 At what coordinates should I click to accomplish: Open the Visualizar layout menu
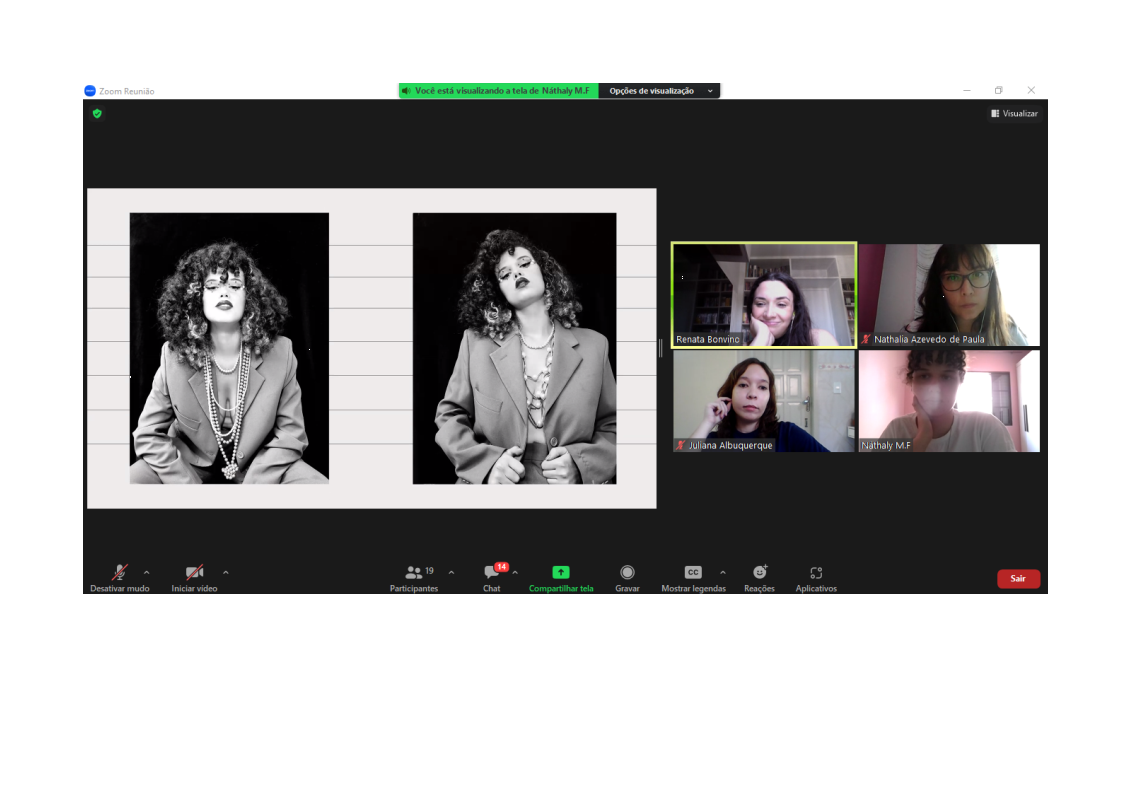tap(1014, 114)
